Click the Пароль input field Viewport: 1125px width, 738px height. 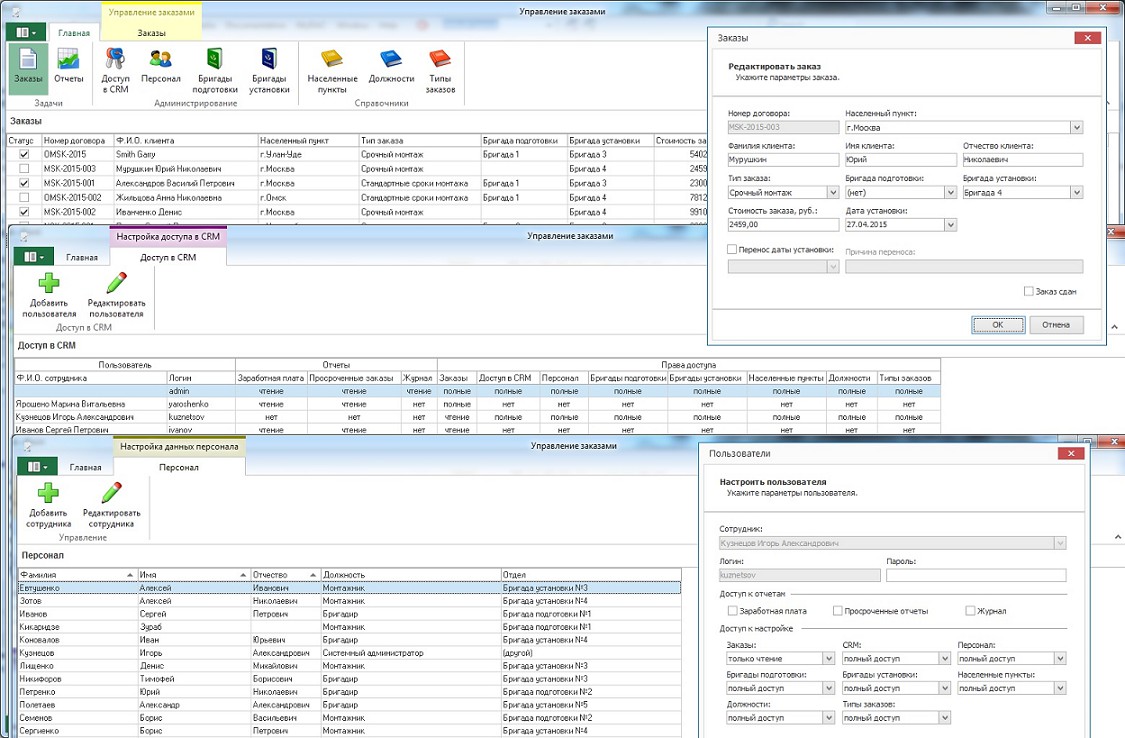coord(976,575)
